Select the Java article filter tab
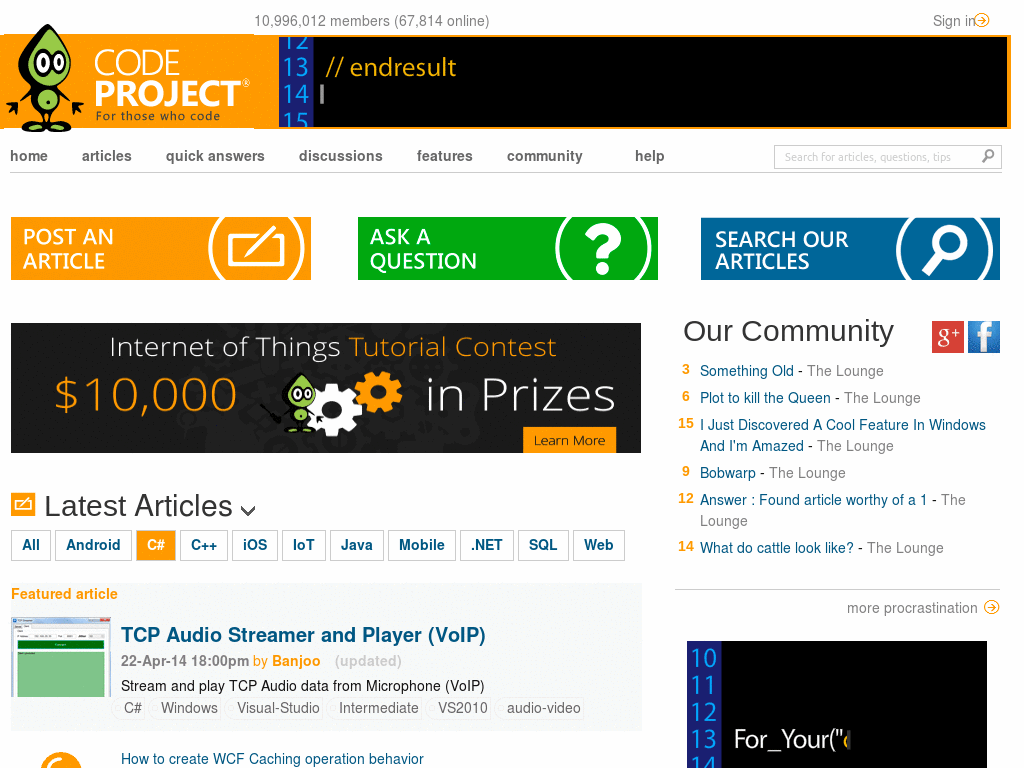 click(x=357, y=545)
